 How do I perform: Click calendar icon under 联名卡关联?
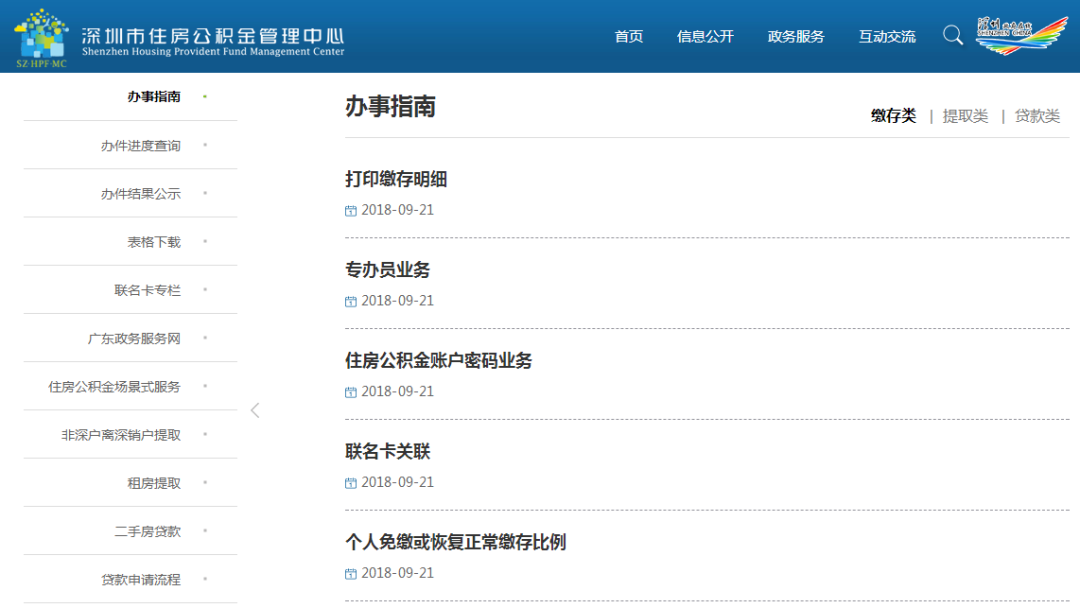tap(351, 483)
